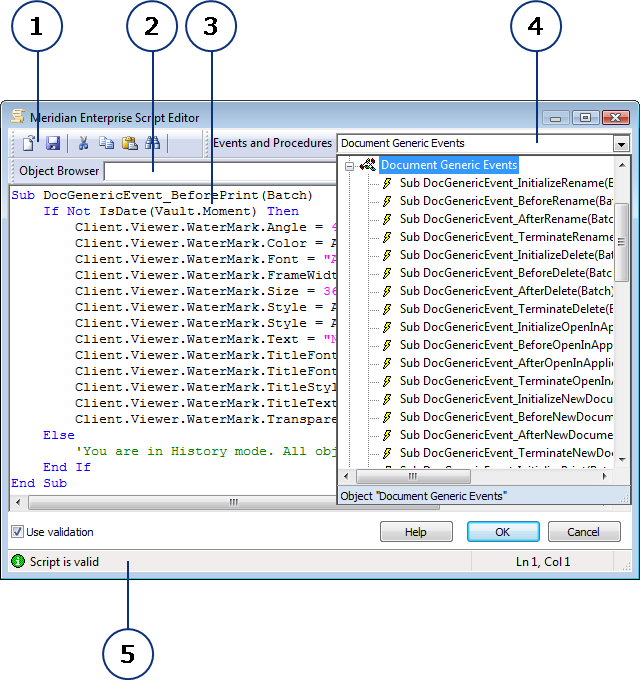Click lightning icon beside DocGenericEvent_BeforeOpenInApp

(x=387, y=345)
